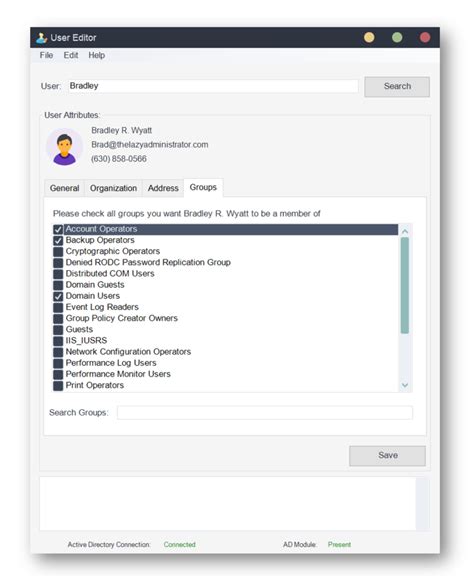The image size is (474, 578).
Task: Click the yellow minimize circle
Action: pyautogui.click(x=369, y=38)
